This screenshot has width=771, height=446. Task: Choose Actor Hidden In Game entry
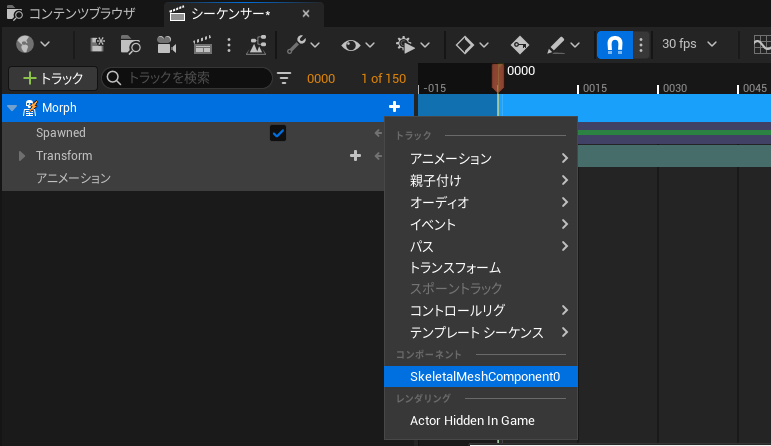(481, 420)
